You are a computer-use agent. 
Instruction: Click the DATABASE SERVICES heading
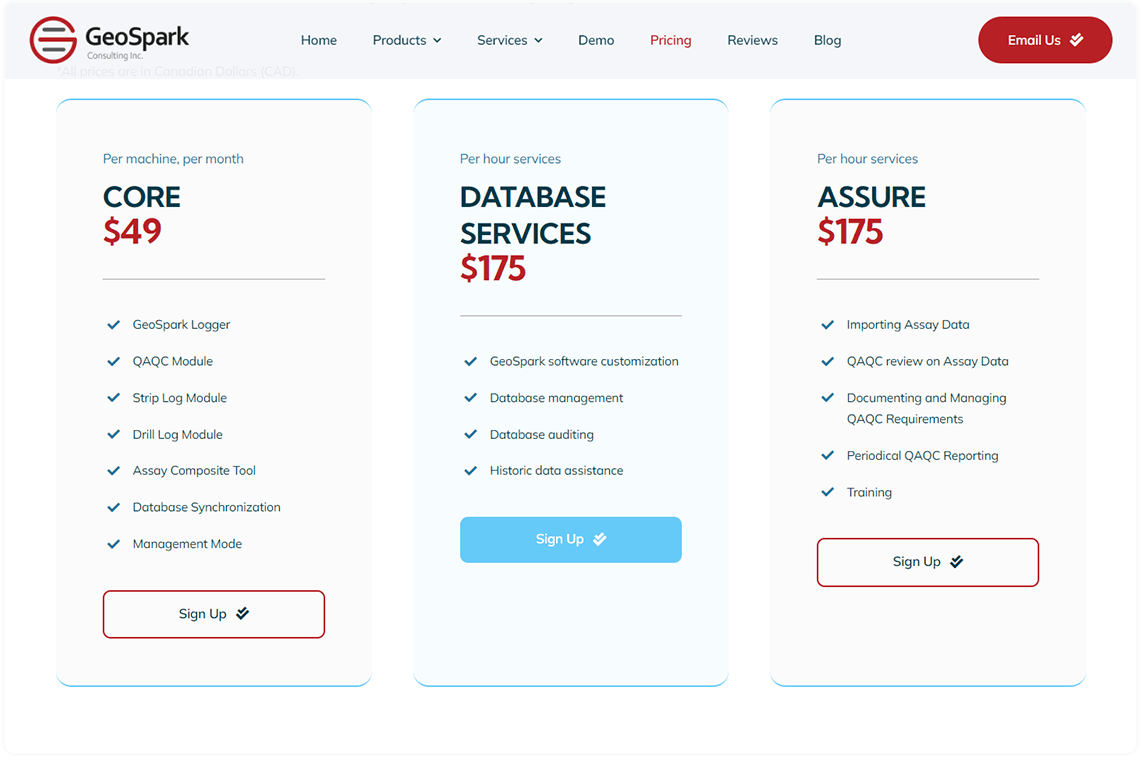pyautogui.click(x=533, y=215)
